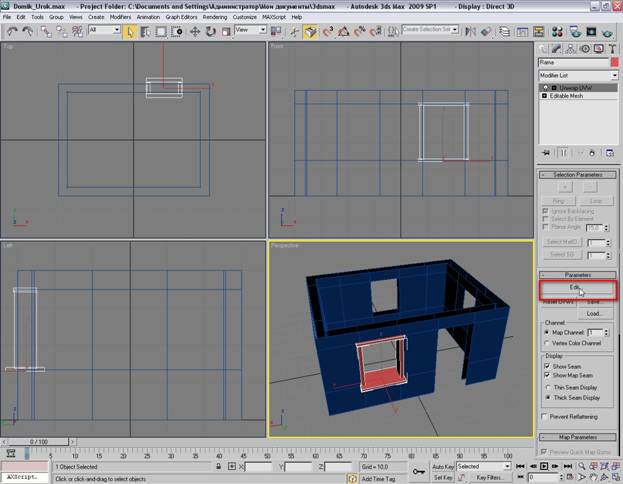The width and height of the screenshot is (623, 484).
Task: Open the Modify panel tab icon
Action: [x=556, y=49]
